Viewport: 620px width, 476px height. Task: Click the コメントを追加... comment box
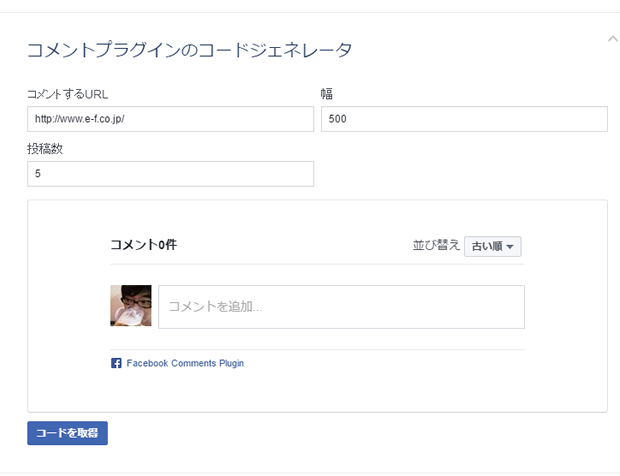click(341, 307)
